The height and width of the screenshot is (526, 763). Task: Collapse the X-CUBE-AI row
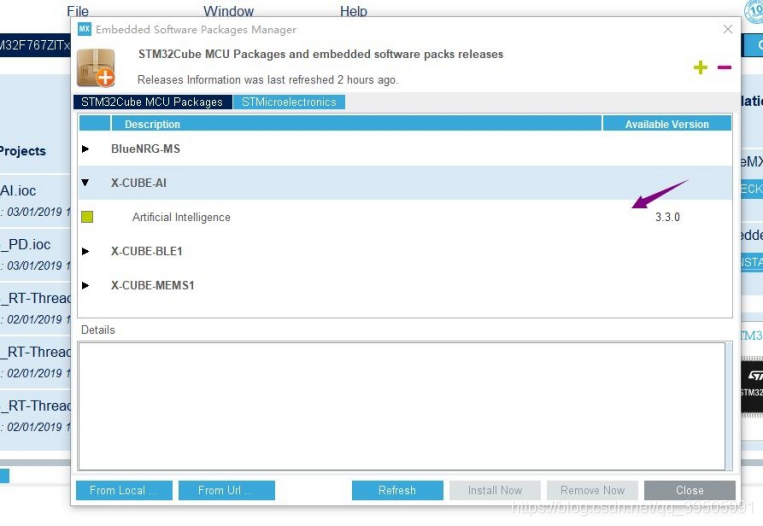click(86, 182)
